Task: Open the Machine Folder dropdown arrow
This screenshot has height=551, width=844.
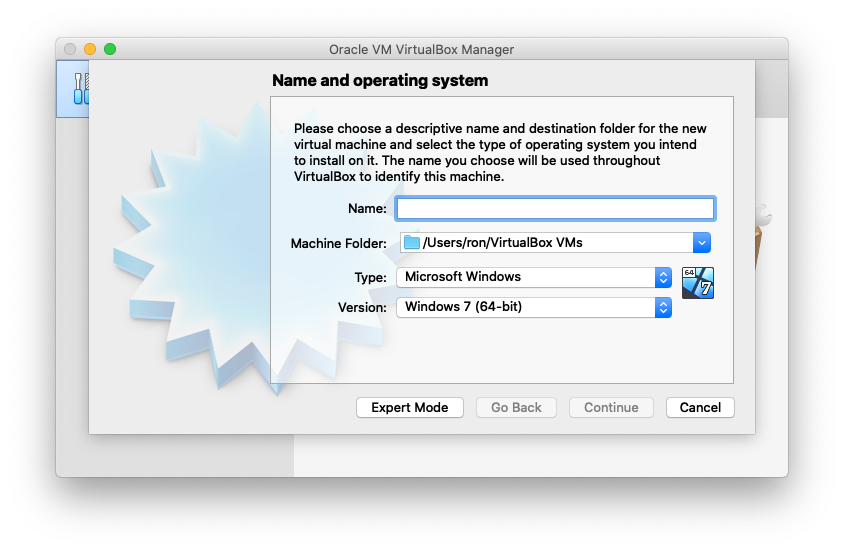Action: click(x=702, y=242)
